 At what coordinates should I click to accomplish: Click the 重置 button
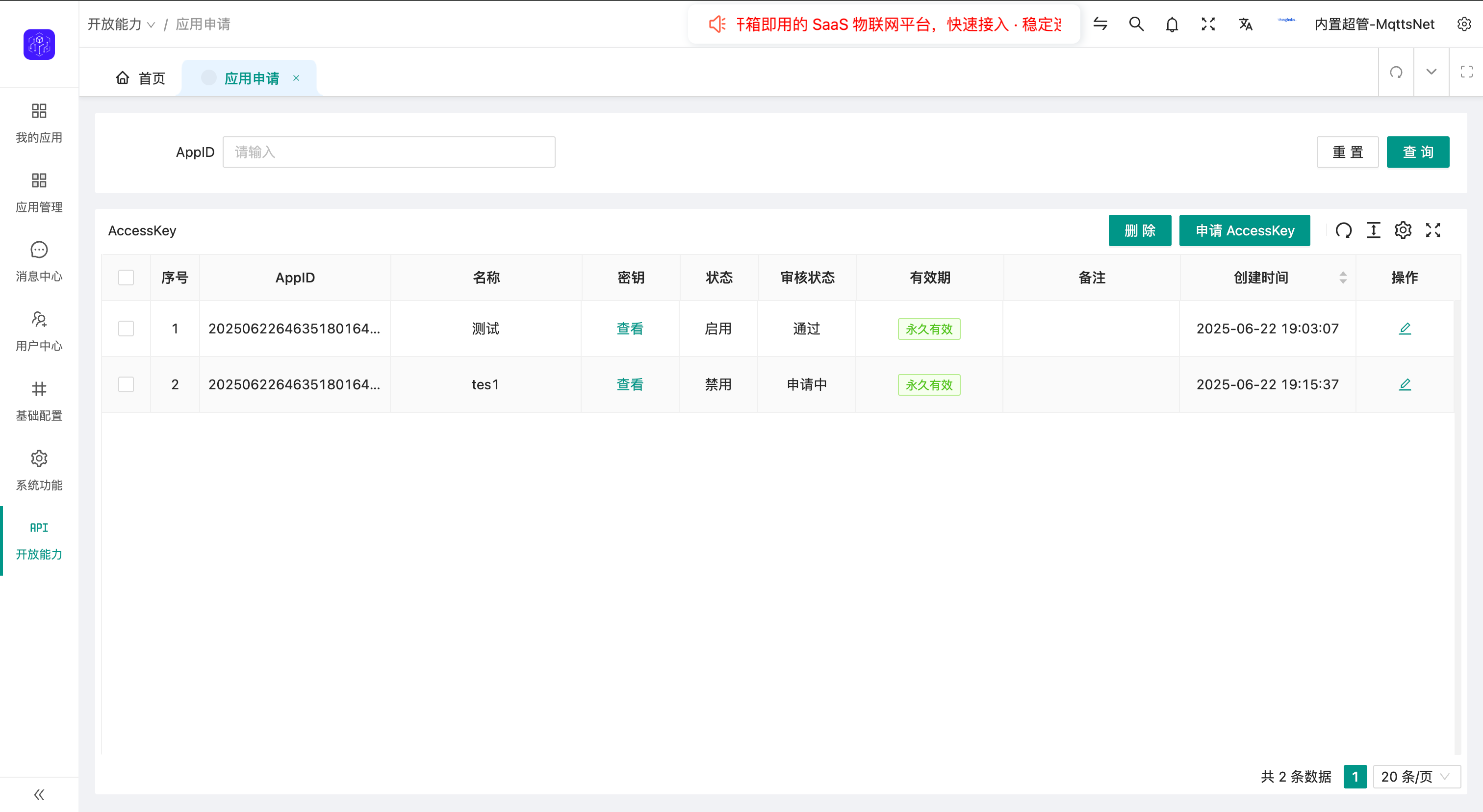(1347, 152)
